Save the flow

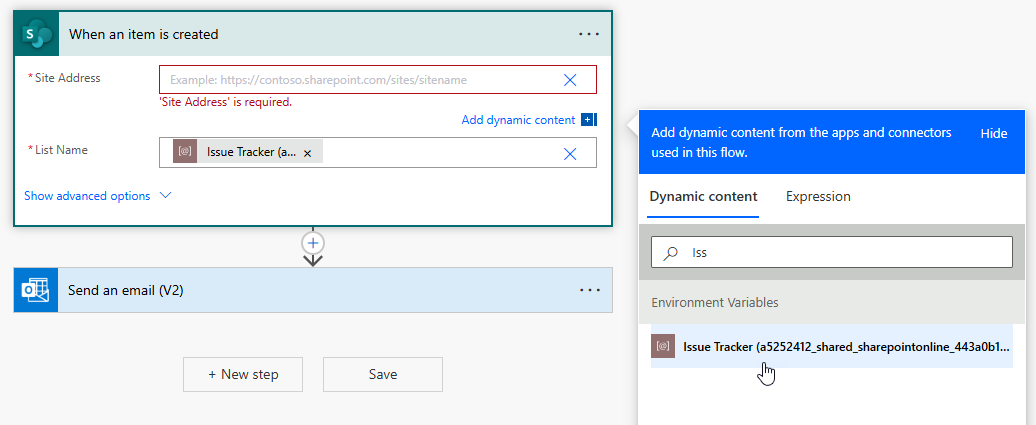point(383,374)
